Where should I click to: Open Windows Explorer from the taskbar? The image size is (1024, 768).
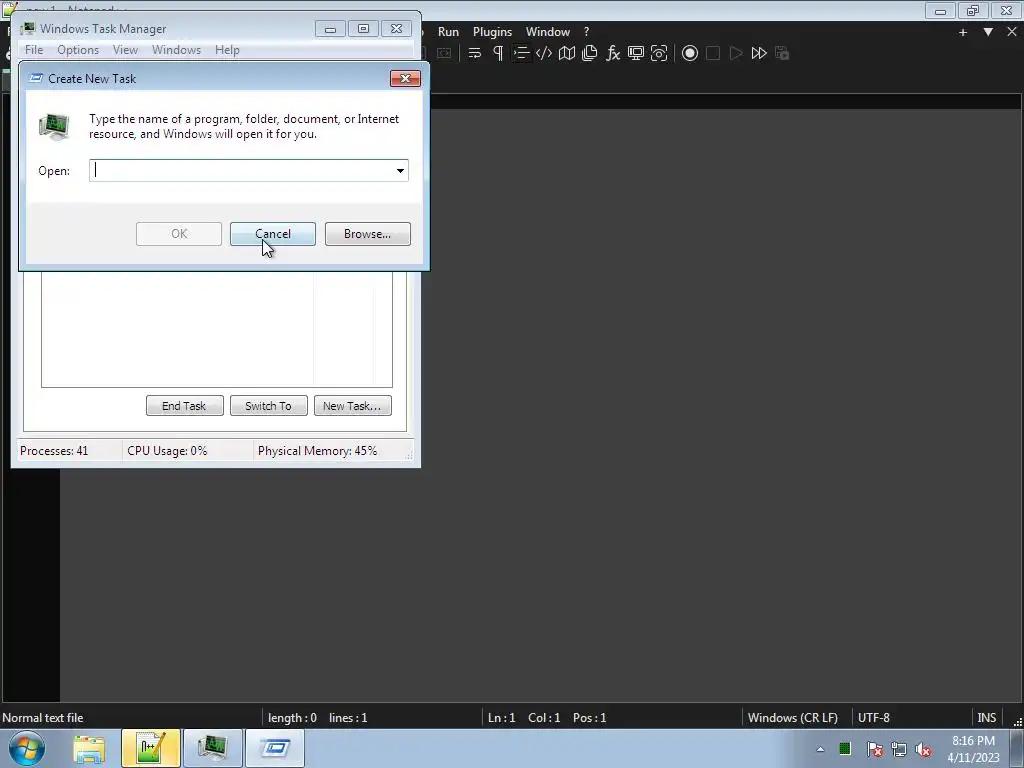(89, 748)
